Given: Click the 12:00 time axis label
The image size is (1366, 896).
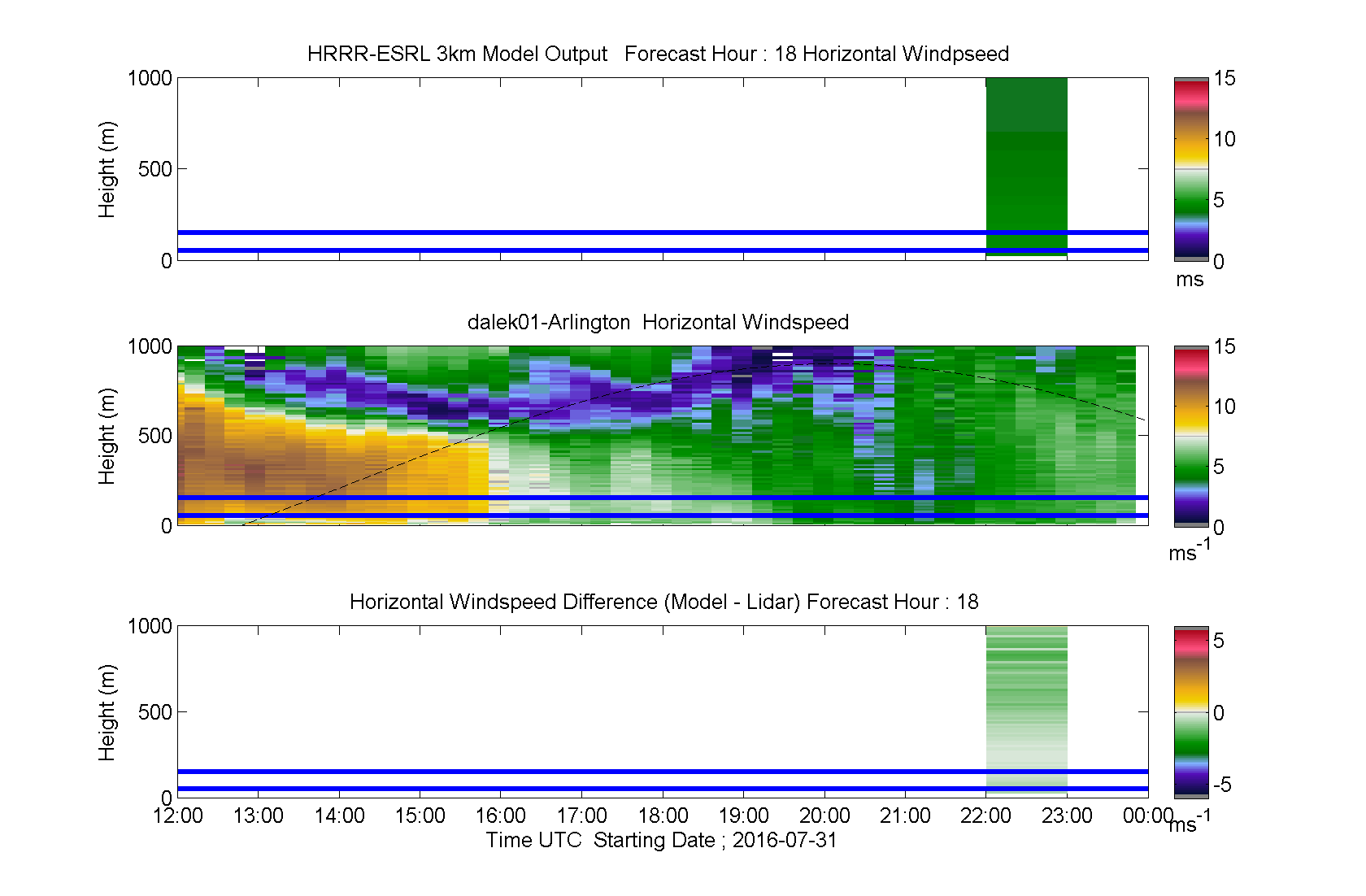Looking at the screenshot, I should [177, 816].
